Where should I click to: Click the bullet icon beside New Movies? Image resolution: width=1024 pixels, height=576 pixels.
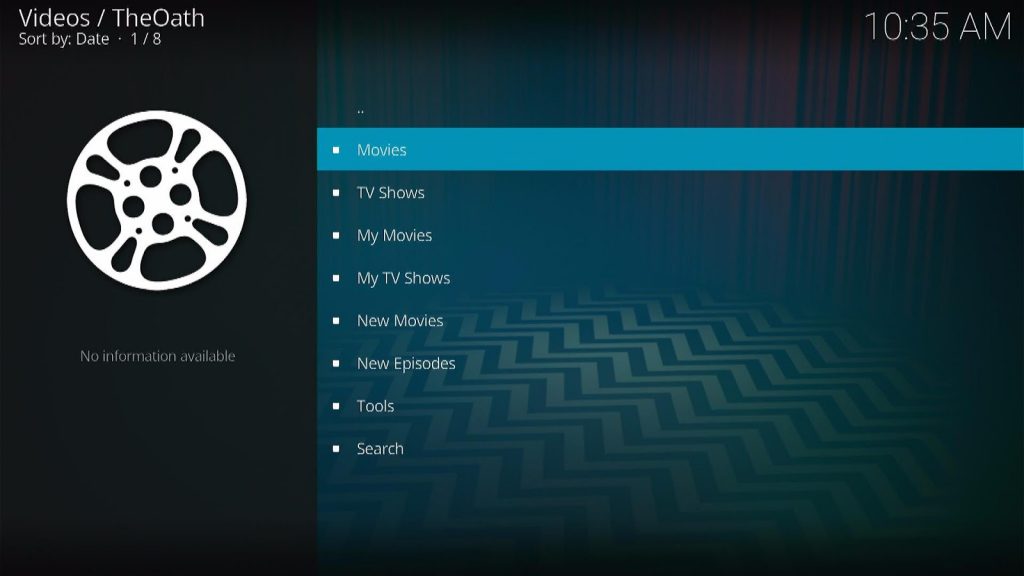336,321
